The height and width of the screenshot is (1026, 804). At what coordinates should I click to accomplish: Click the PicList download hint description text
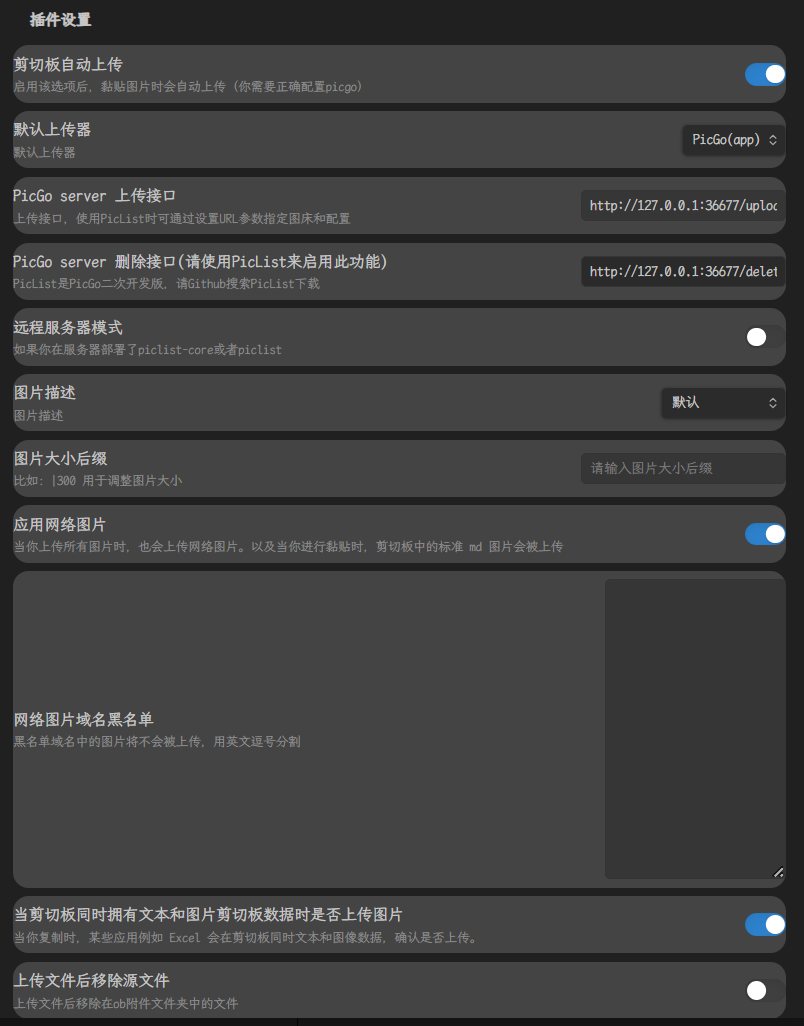[166, 284]
